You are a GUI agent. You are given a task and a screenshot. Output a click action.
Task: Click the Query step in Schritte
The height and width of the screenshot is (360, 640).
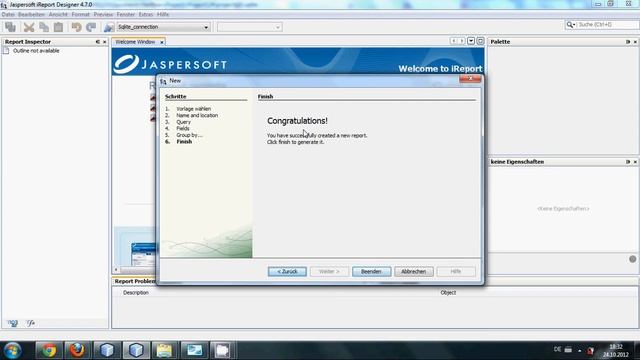[x=183, y=122]
